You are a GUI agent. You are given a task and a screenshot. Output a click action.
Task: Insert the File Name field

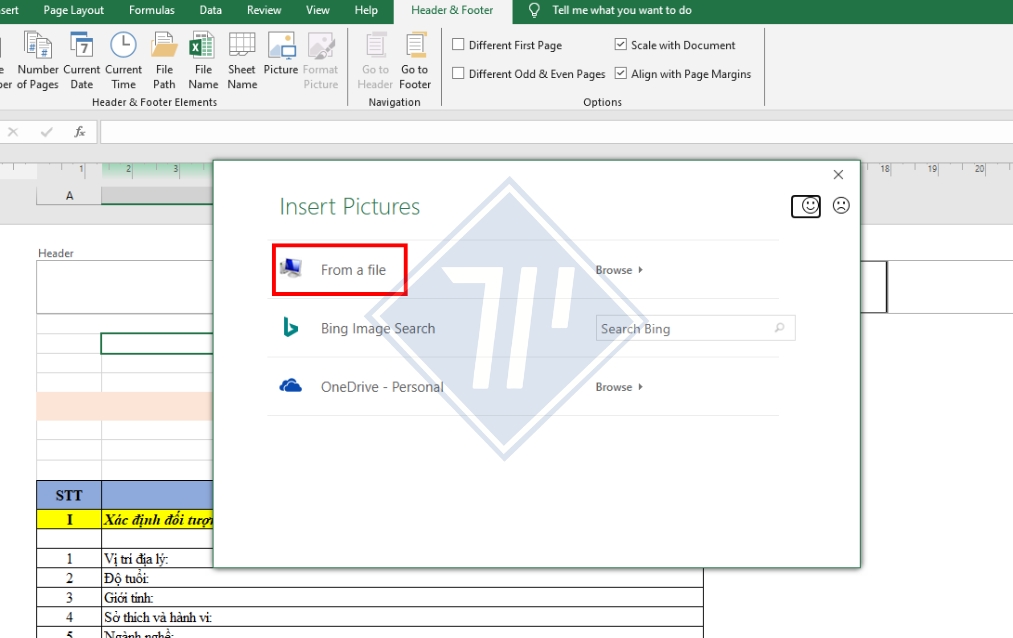point(203,60)
